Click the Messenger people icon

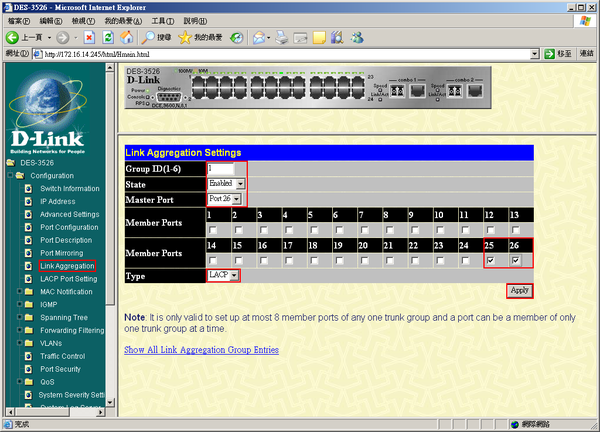357,37
